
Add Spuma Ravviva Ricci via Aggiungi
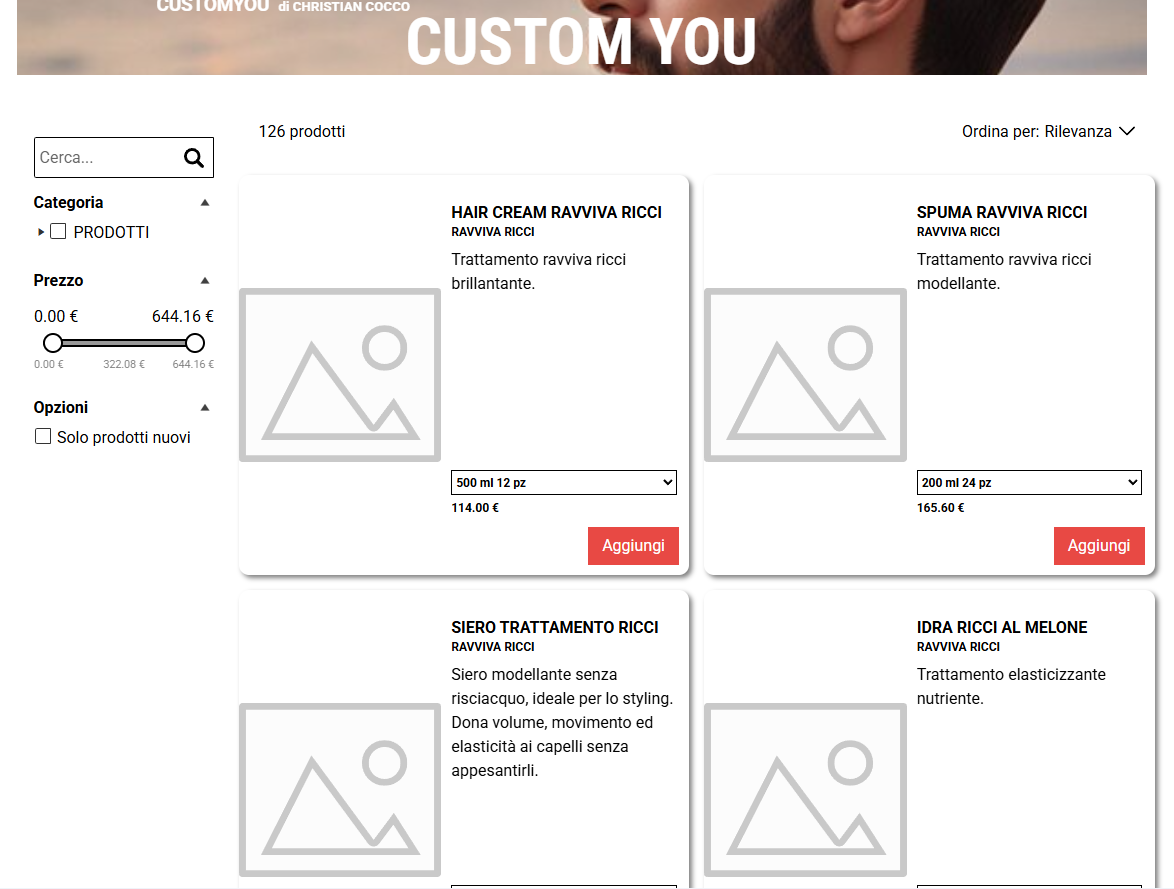1099,546
